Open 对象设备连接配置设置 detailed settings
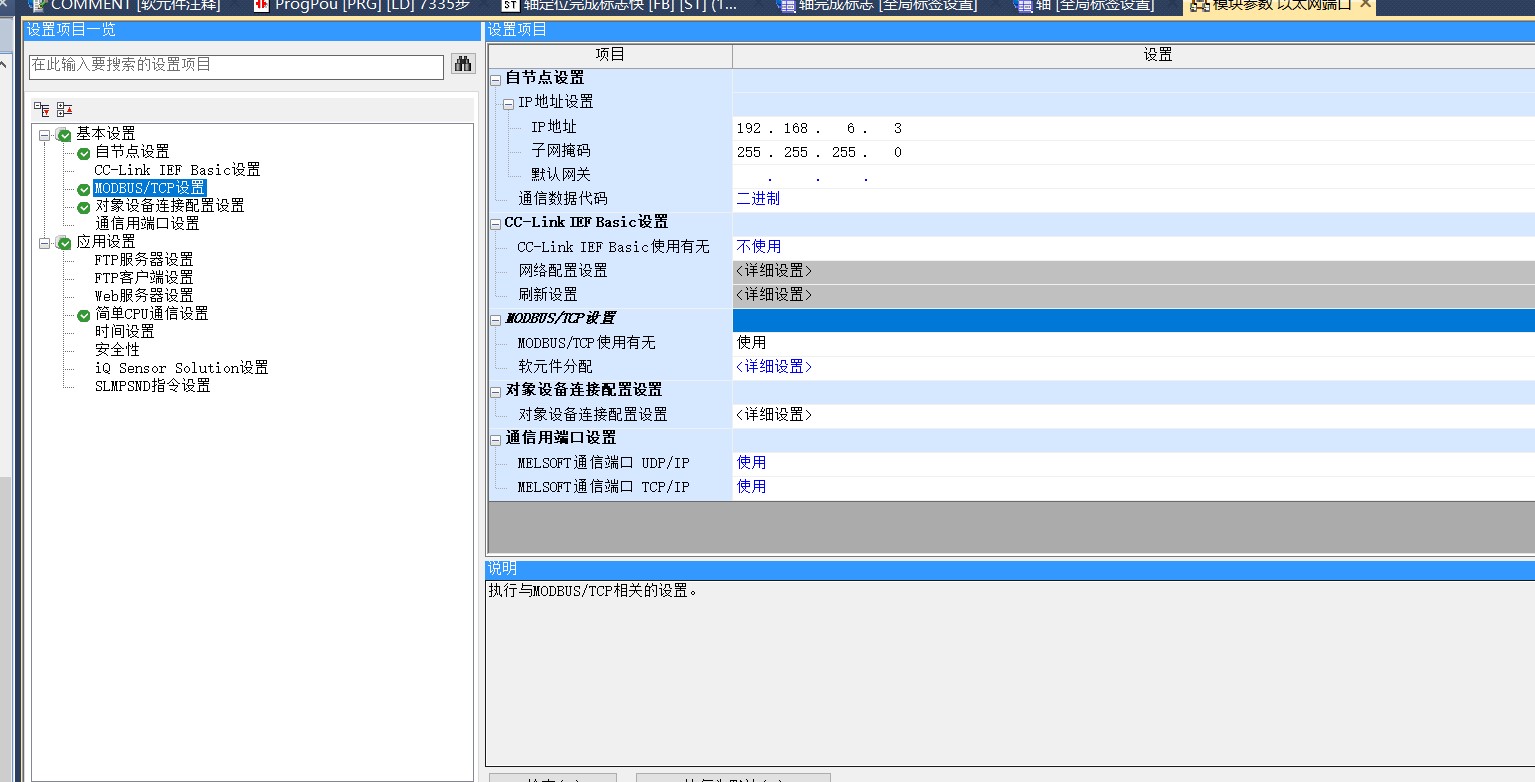This screenshot has width=1535, height=782. tap(774, 415)
